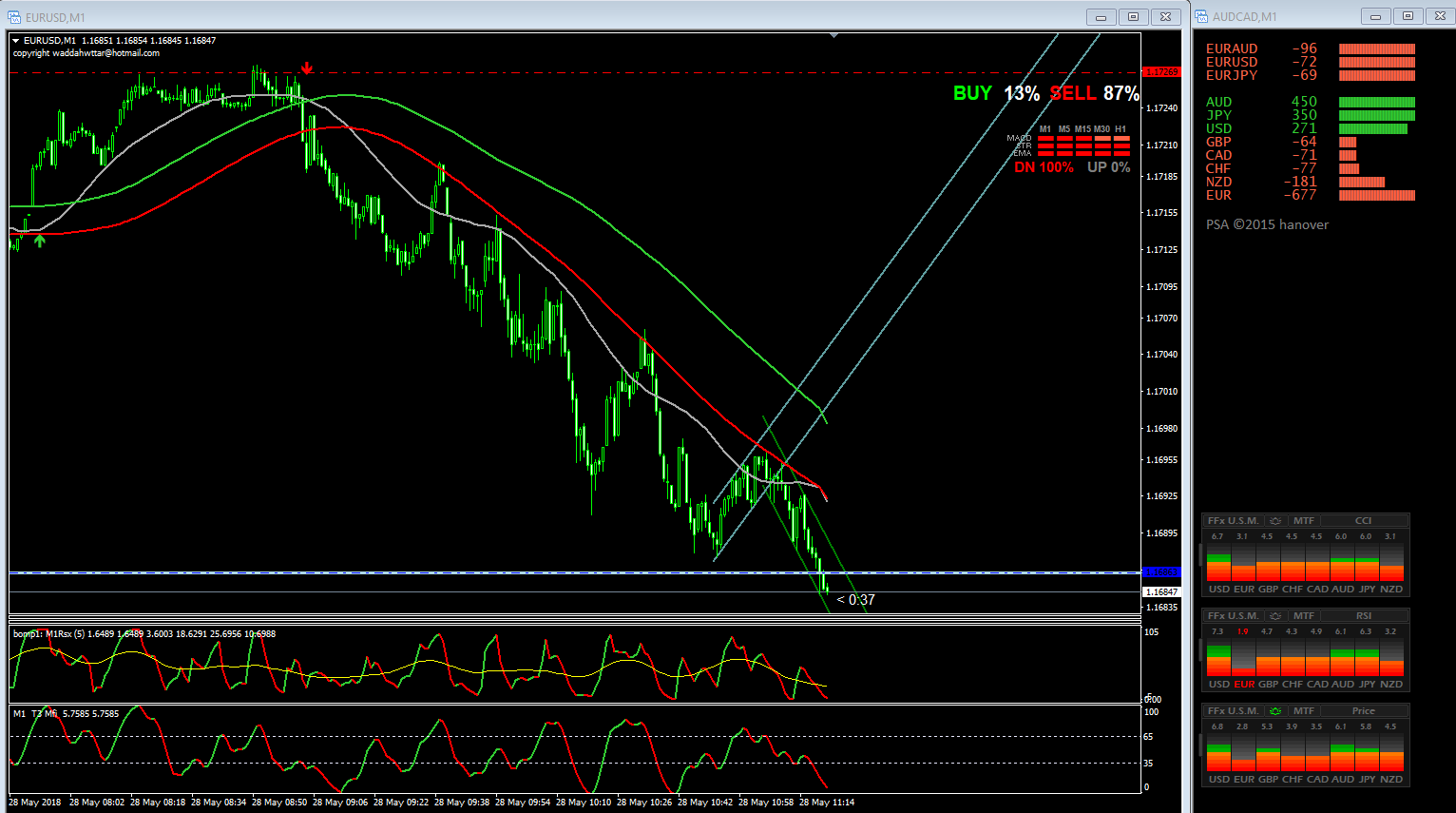Image resolution: width=1456 pixels, height=813 pixels.
Task: Maximize the AUDCAD,M1 chart window
Action: (x=1408, y=16)
